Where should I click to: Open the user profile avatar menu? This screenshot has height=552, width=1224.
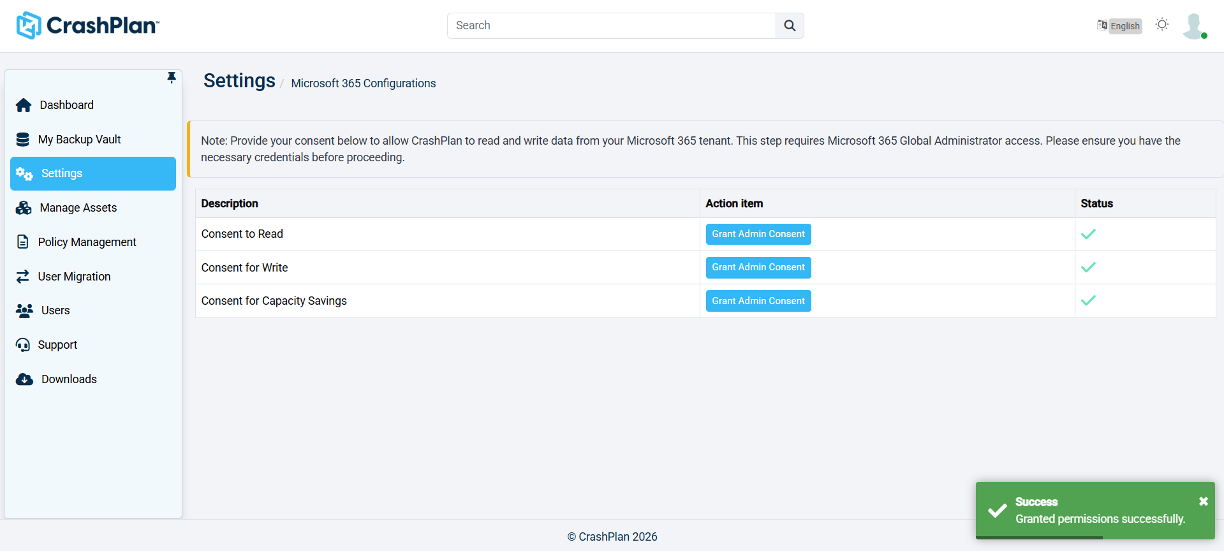point(1194,26)
